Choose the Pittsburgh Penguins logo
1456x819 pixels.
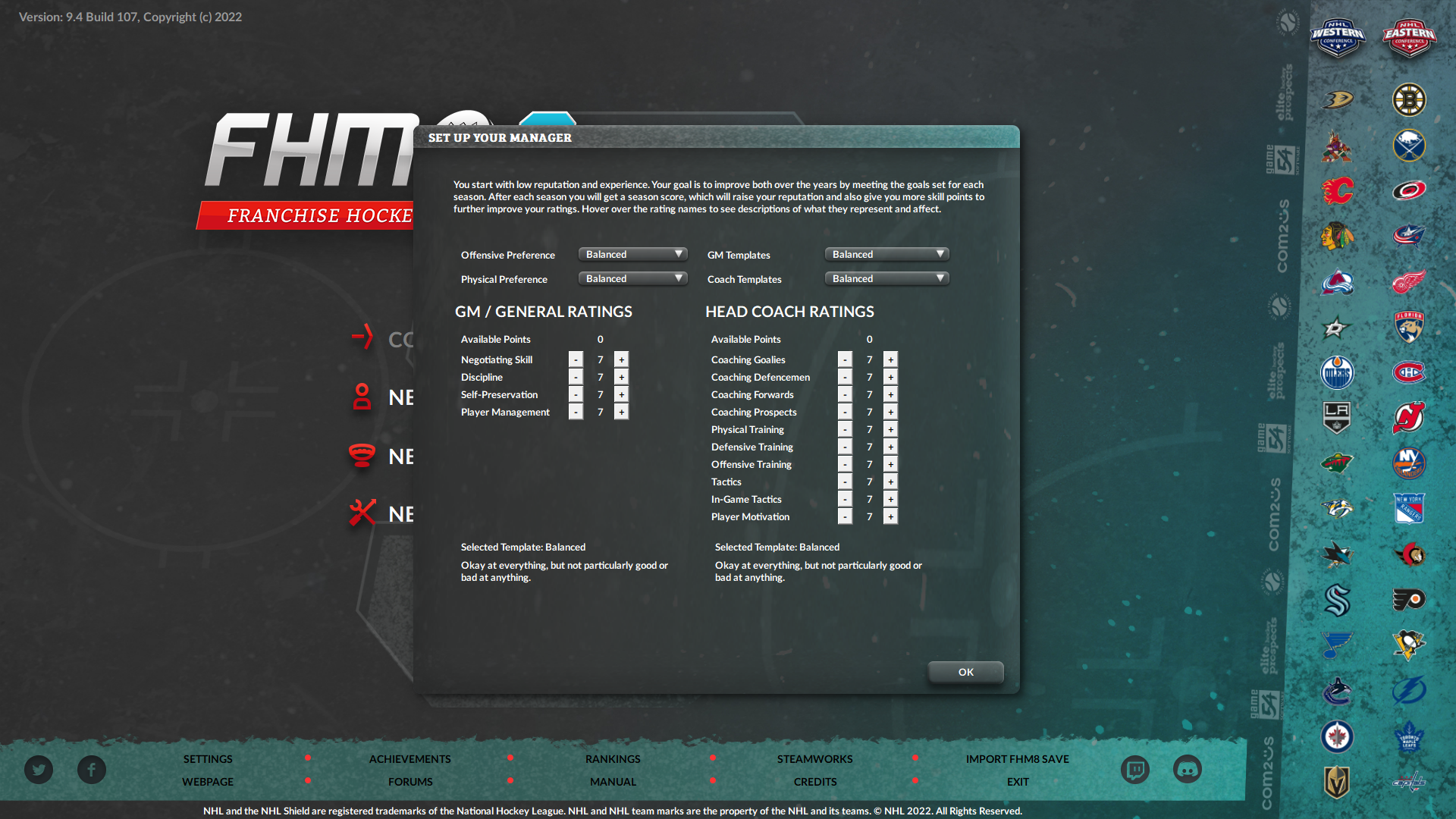click(x=1409, y=645)
